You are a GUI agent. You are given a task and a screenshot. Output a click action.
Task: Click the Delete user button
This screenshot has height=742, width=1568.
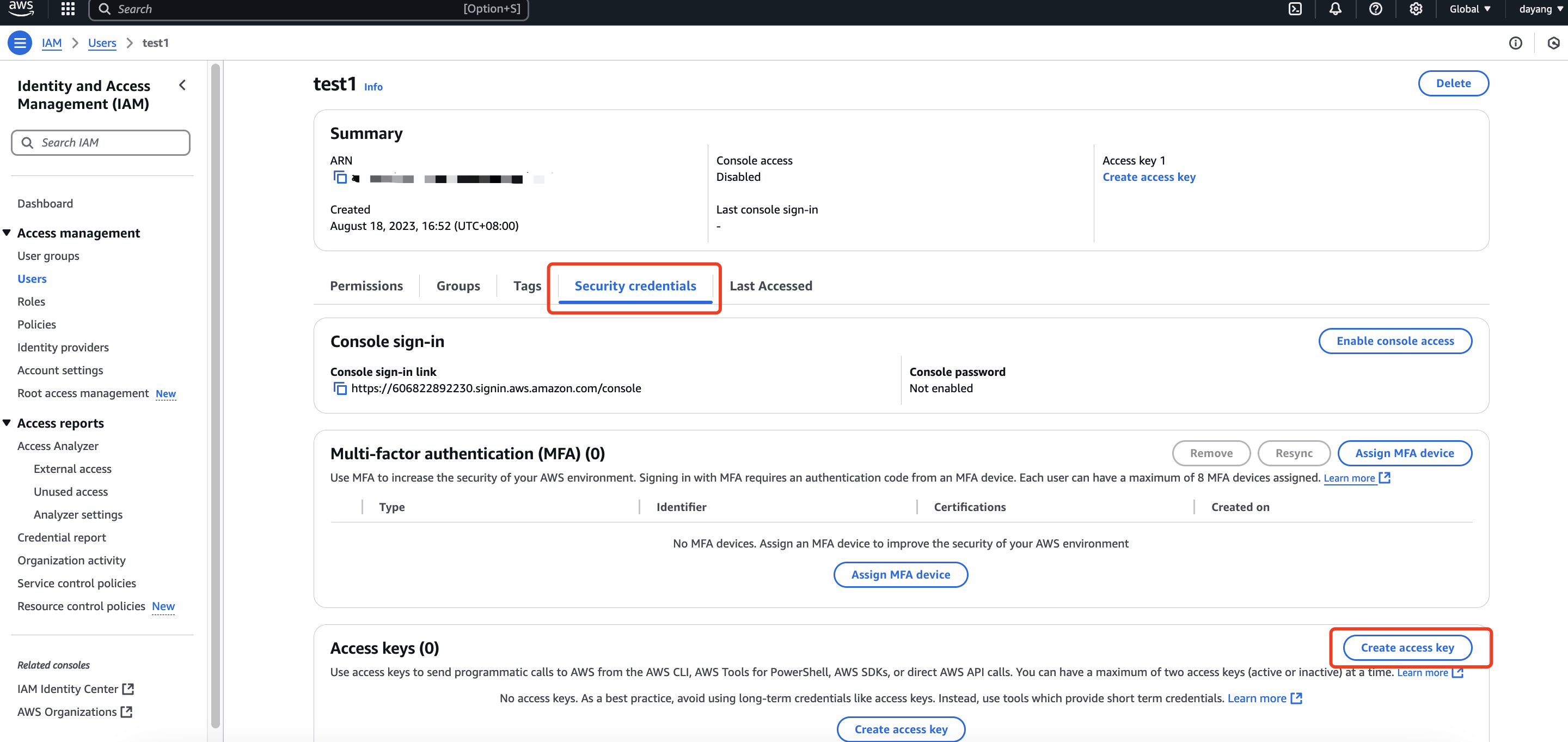[1453, 83]
